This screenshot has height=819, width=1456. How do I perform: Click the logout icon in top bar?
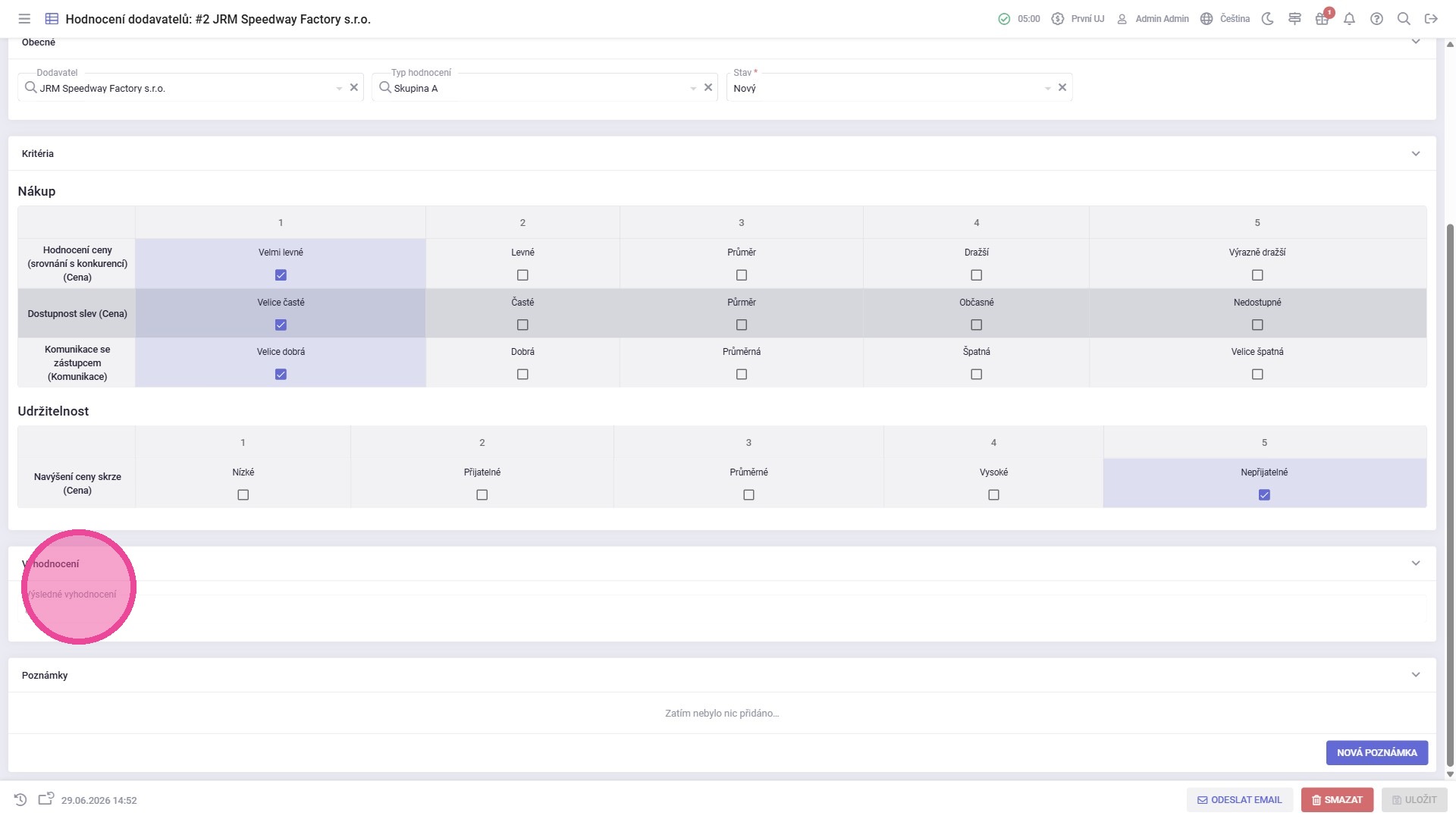(1431, 19)
